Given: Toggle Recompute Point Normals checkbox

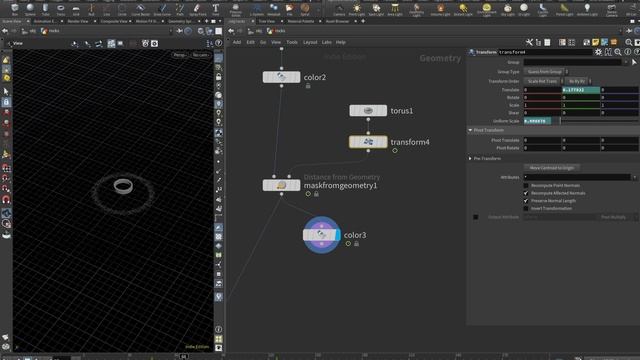Looking at the screenshot, I should point(526,185).
